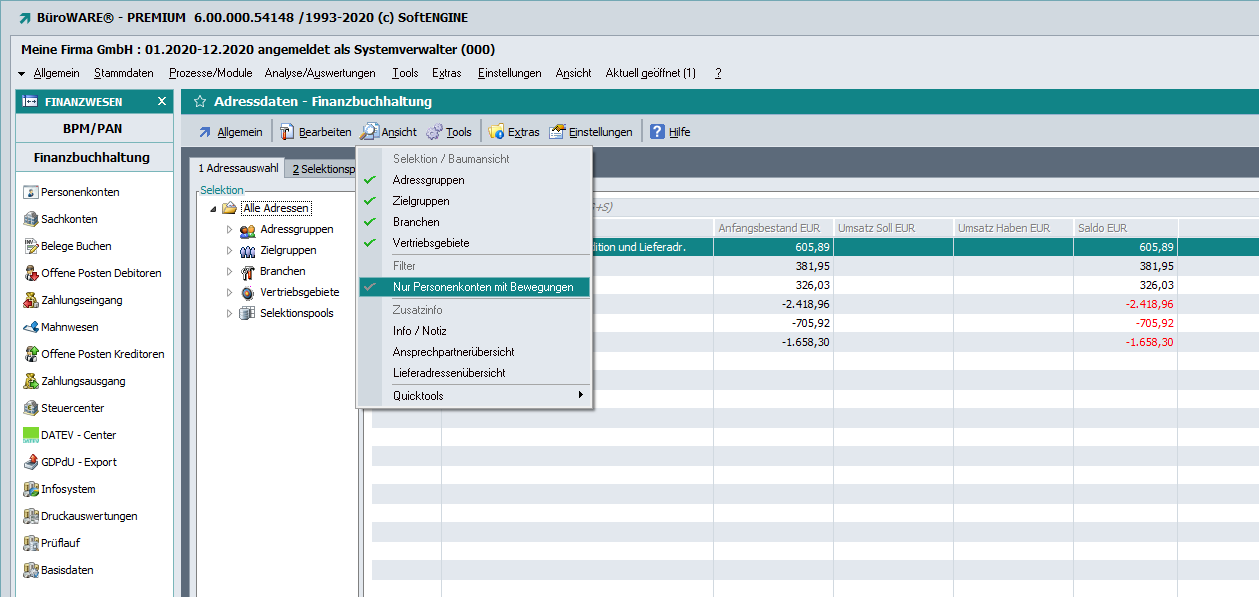The height and width of the screenshot is (597, 1259).
Task: Open Zahlungseingang from the sidebar
Action: pos(82,300)
